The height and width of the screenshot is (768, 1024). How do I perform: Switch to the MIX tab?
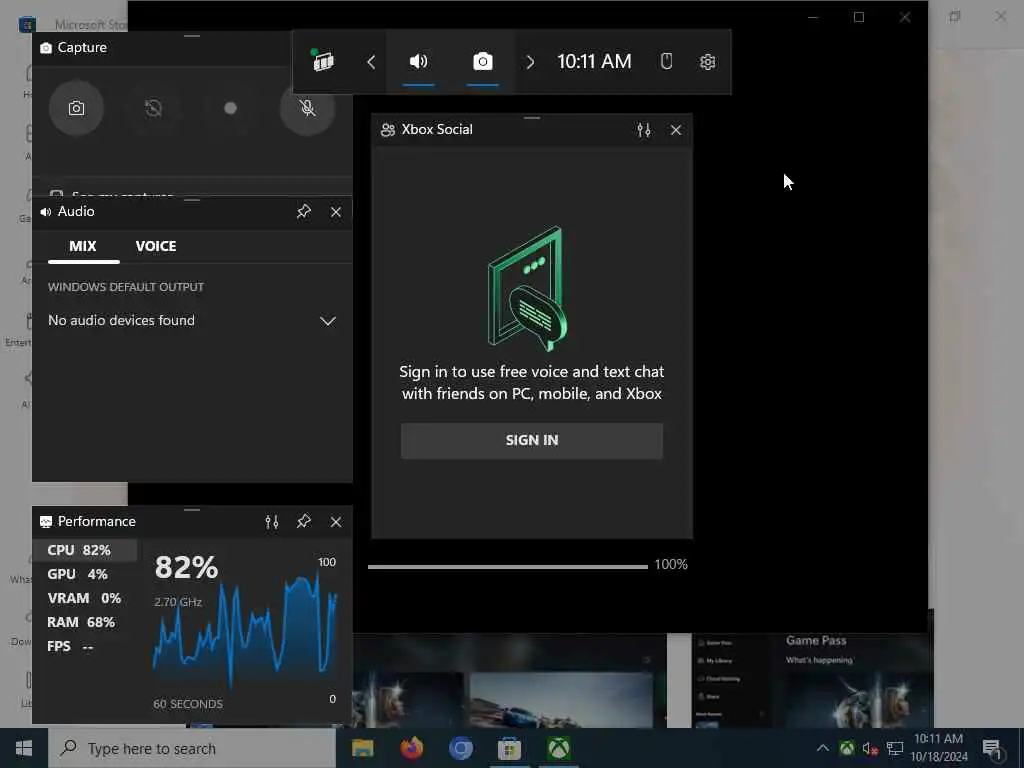(83, 246)
